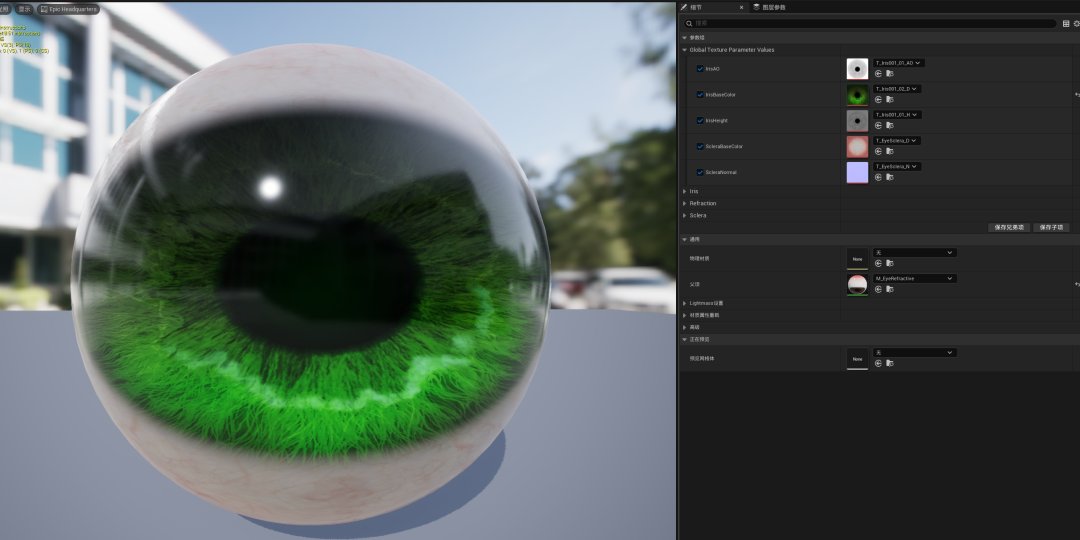Screen dimensions: 1080x540
Task: Click the search magnifier icon
Action: pyautogui.click(x=689, y=23)
